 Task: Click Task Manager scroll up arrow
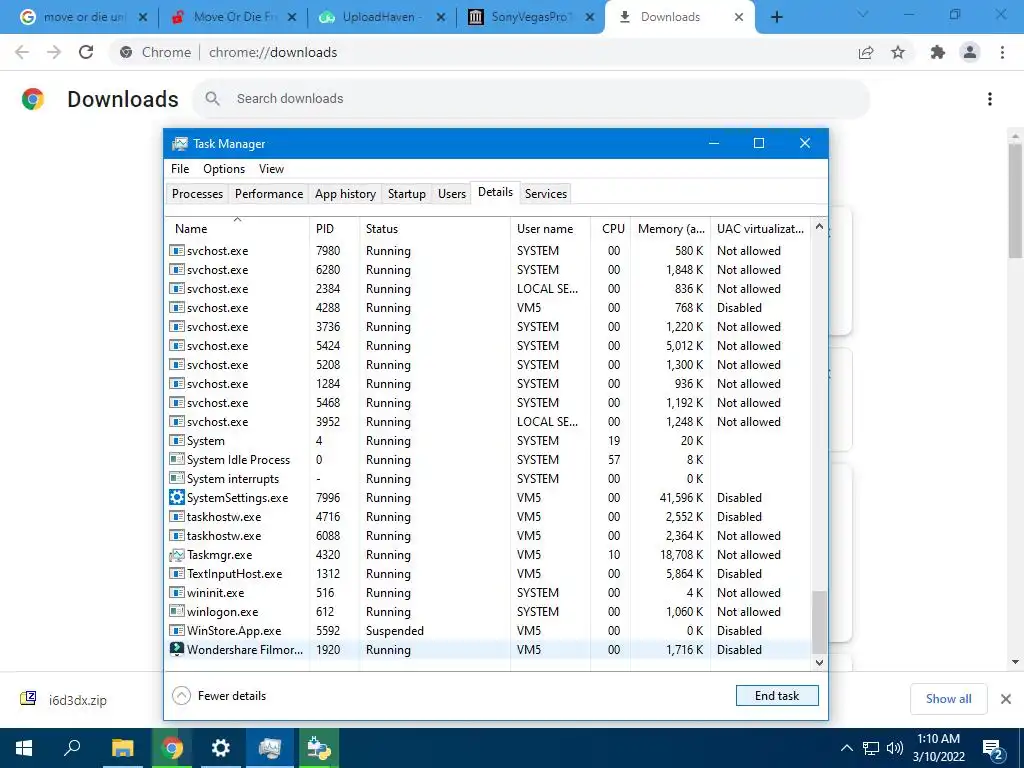click(x=819, y=227)
